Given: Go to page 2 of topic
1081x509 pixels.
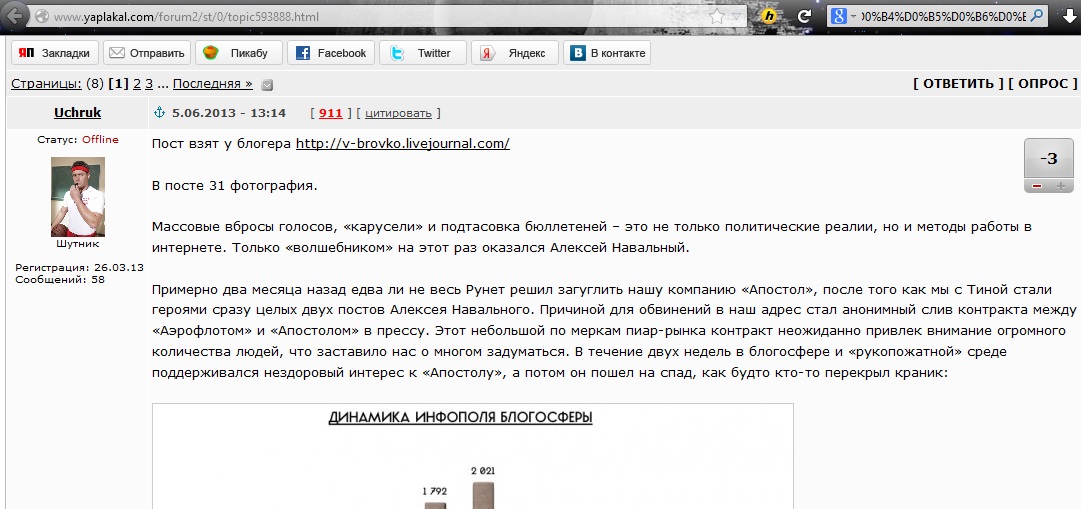Looking at the screenshot, I should point(137,84).
